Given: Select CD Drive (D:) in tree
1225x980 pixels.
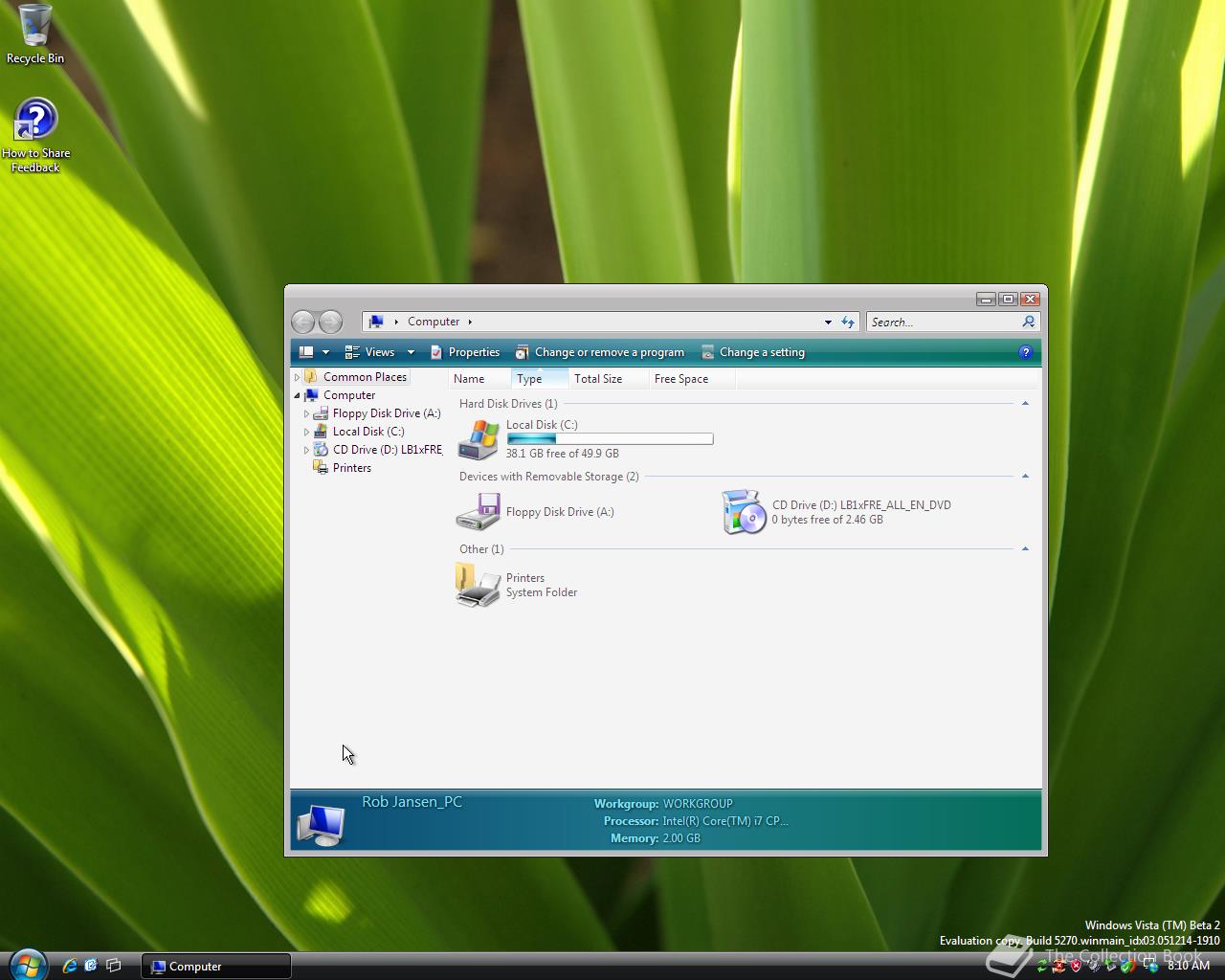Looking at the screenshot, I should [x=388, y=450].
